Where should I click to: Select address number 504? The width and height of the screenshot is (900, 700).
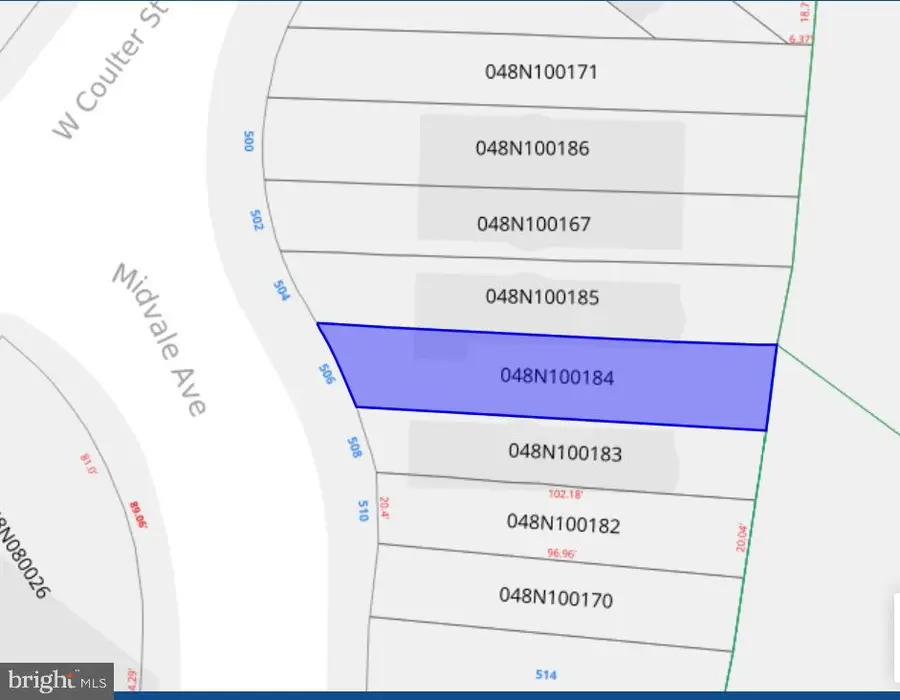pyautogui.click(x=281, y=290)
